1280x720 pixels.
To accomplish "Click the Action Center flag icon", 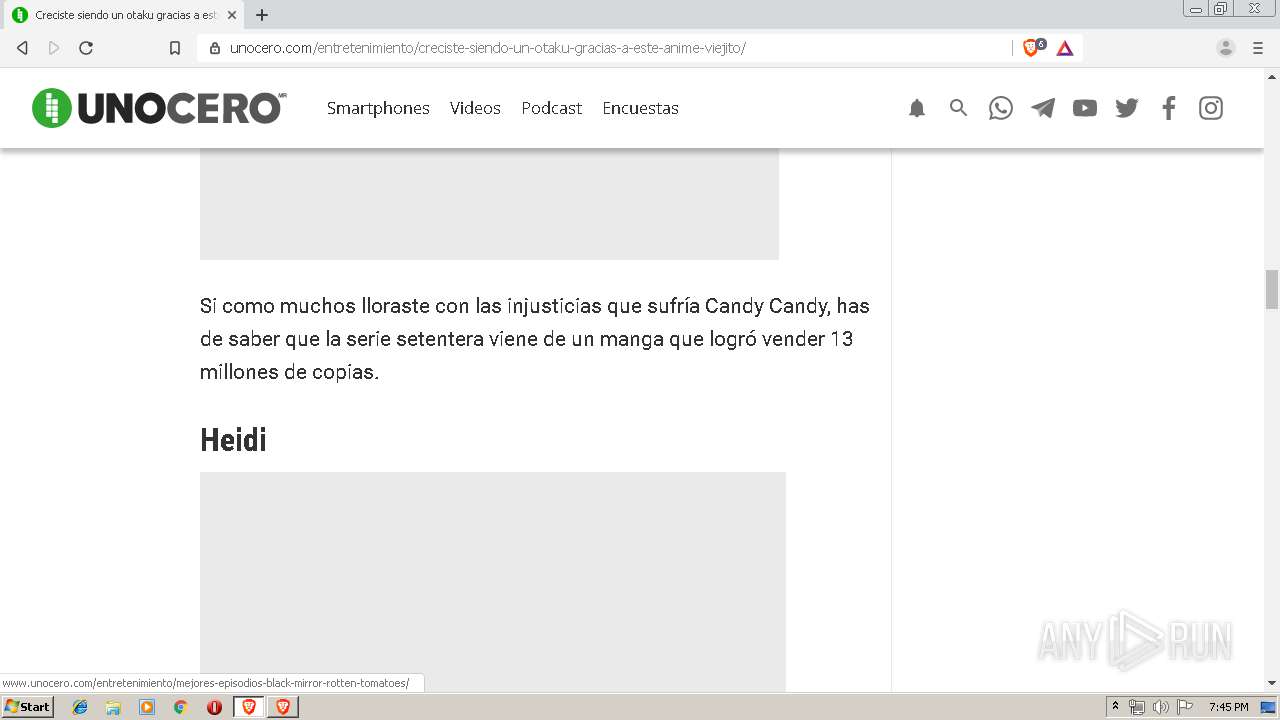I will [1185, 707].
